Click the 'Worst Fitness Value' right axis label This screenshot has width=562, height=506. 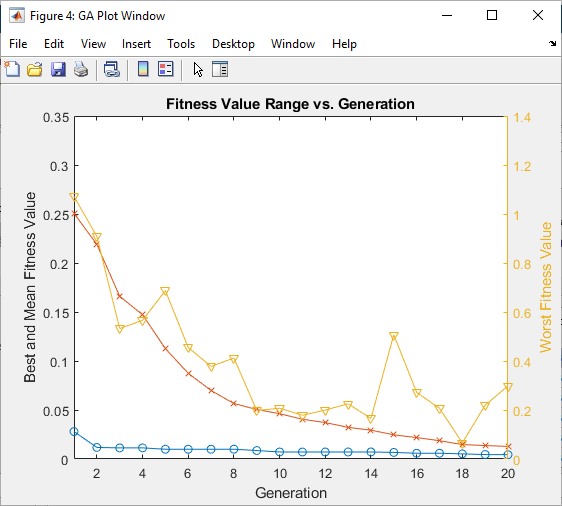(546, 287)
